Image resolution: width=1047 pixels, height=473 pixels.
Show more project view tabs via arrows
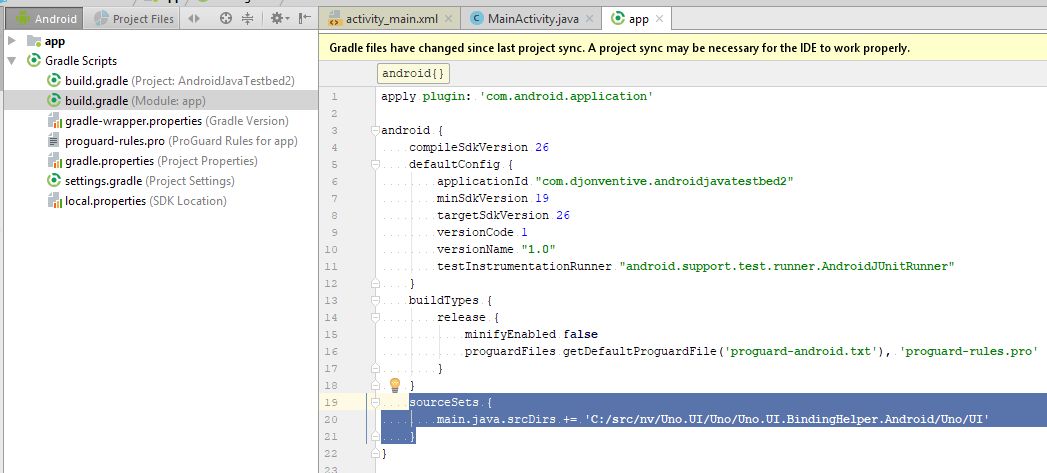(x=194, y=19)
